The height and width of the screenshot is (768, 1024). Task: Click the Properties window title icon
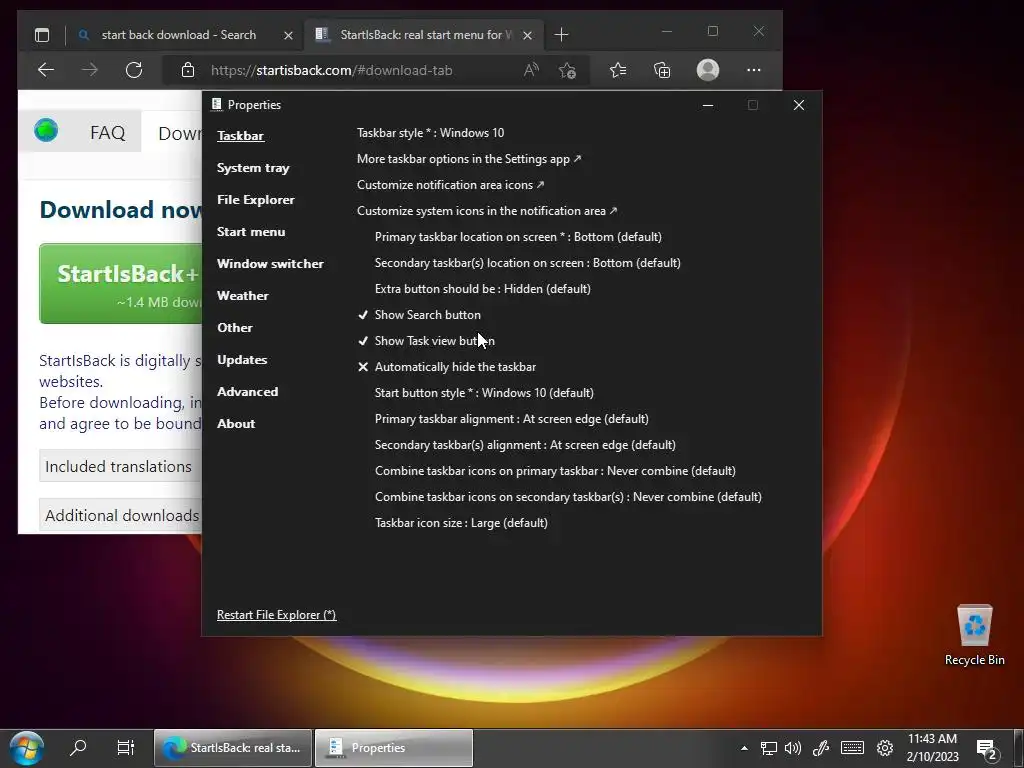point(217,104)
